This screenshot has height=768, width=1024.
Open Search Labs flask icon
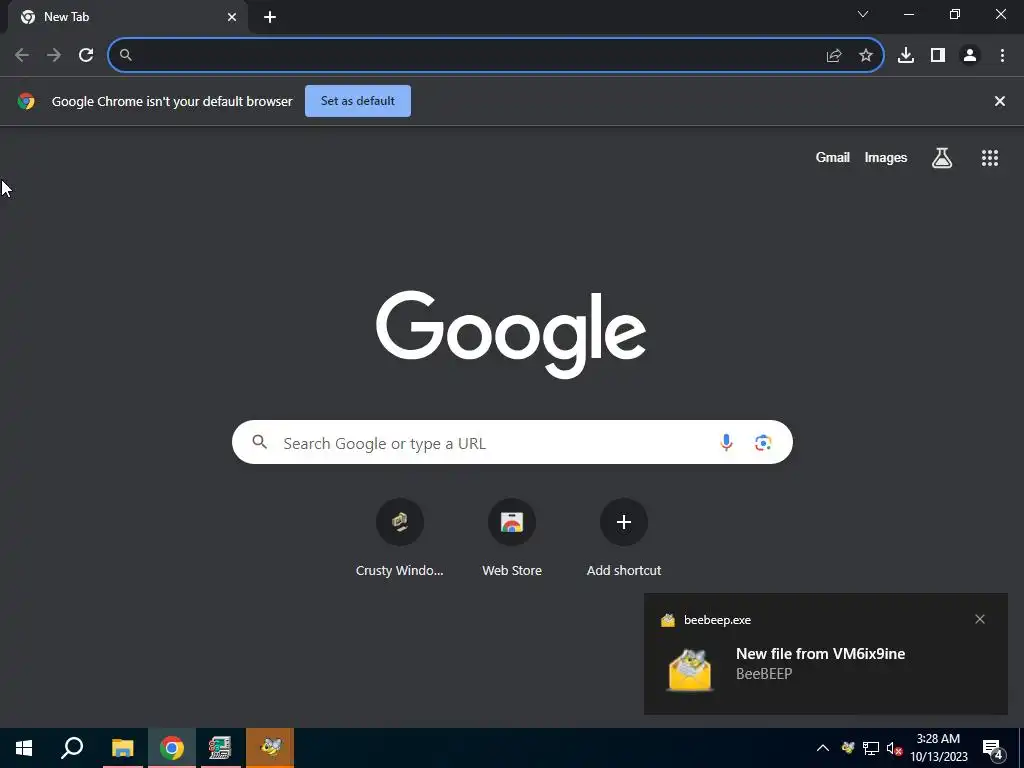pos(942,157)
